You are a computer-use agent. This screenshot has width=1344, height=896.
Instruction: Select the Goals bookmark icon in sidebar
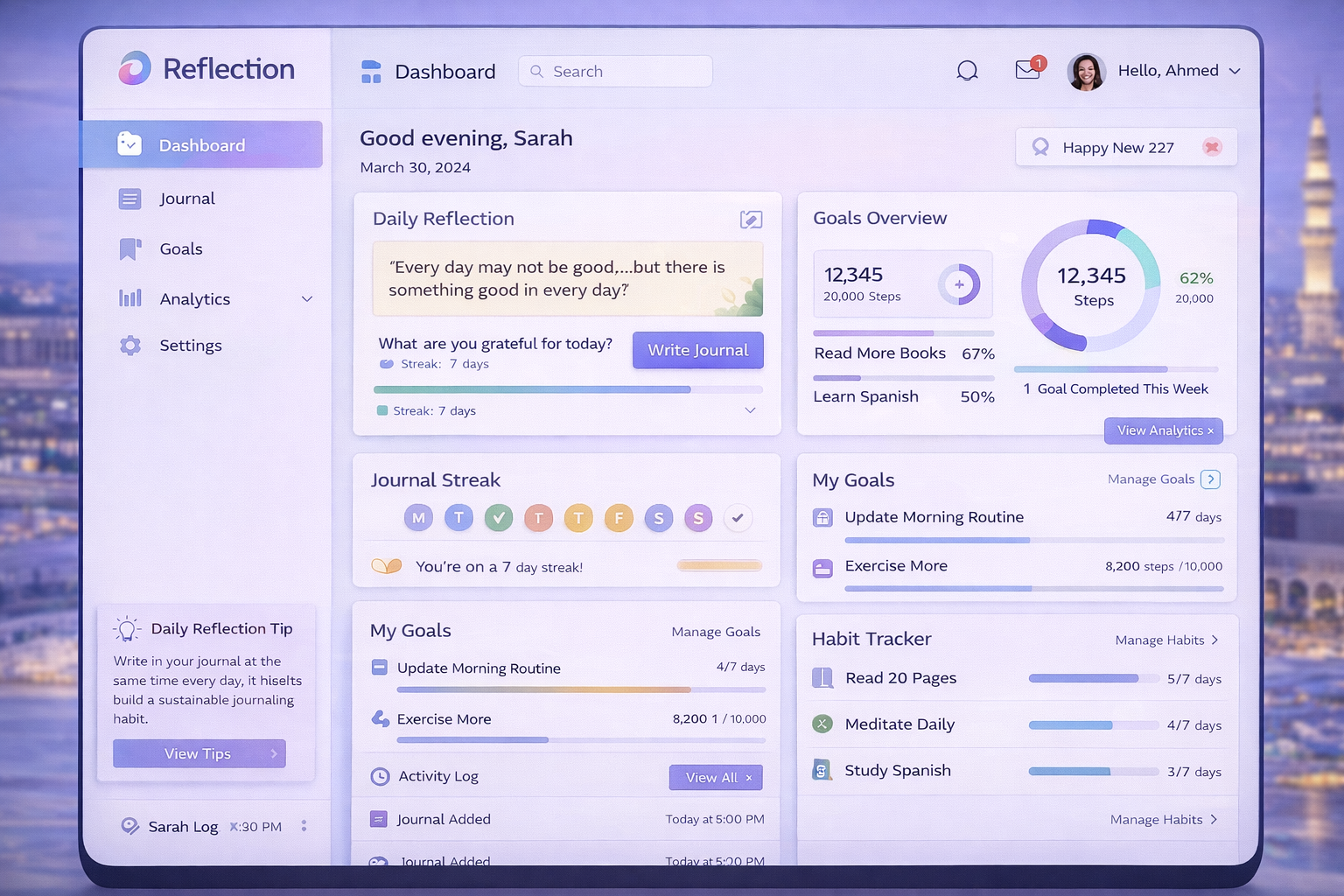[129, 248]
